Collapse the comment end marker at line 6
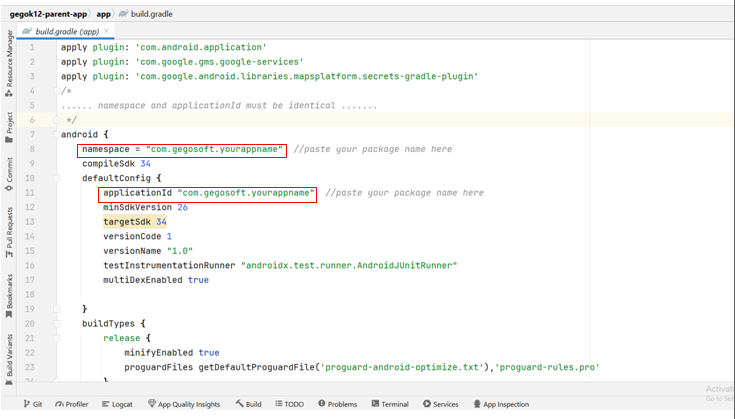 [56, 120]
